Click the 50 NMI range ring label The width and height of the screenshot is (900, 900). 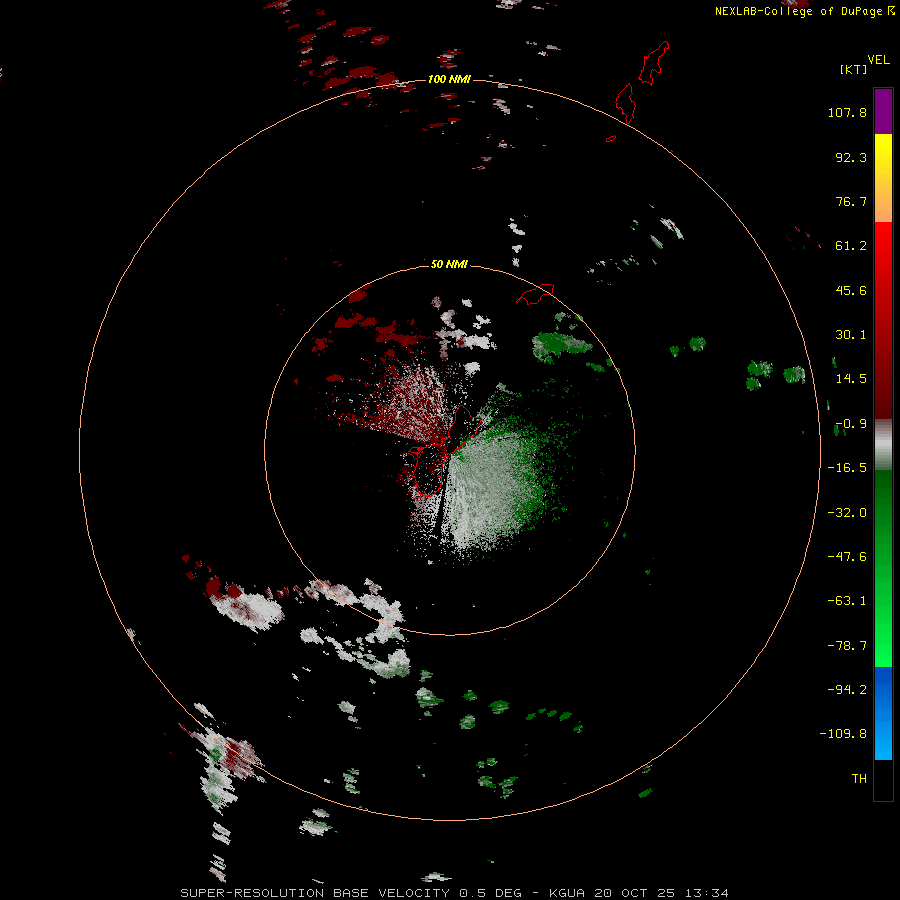click(449, 264)
